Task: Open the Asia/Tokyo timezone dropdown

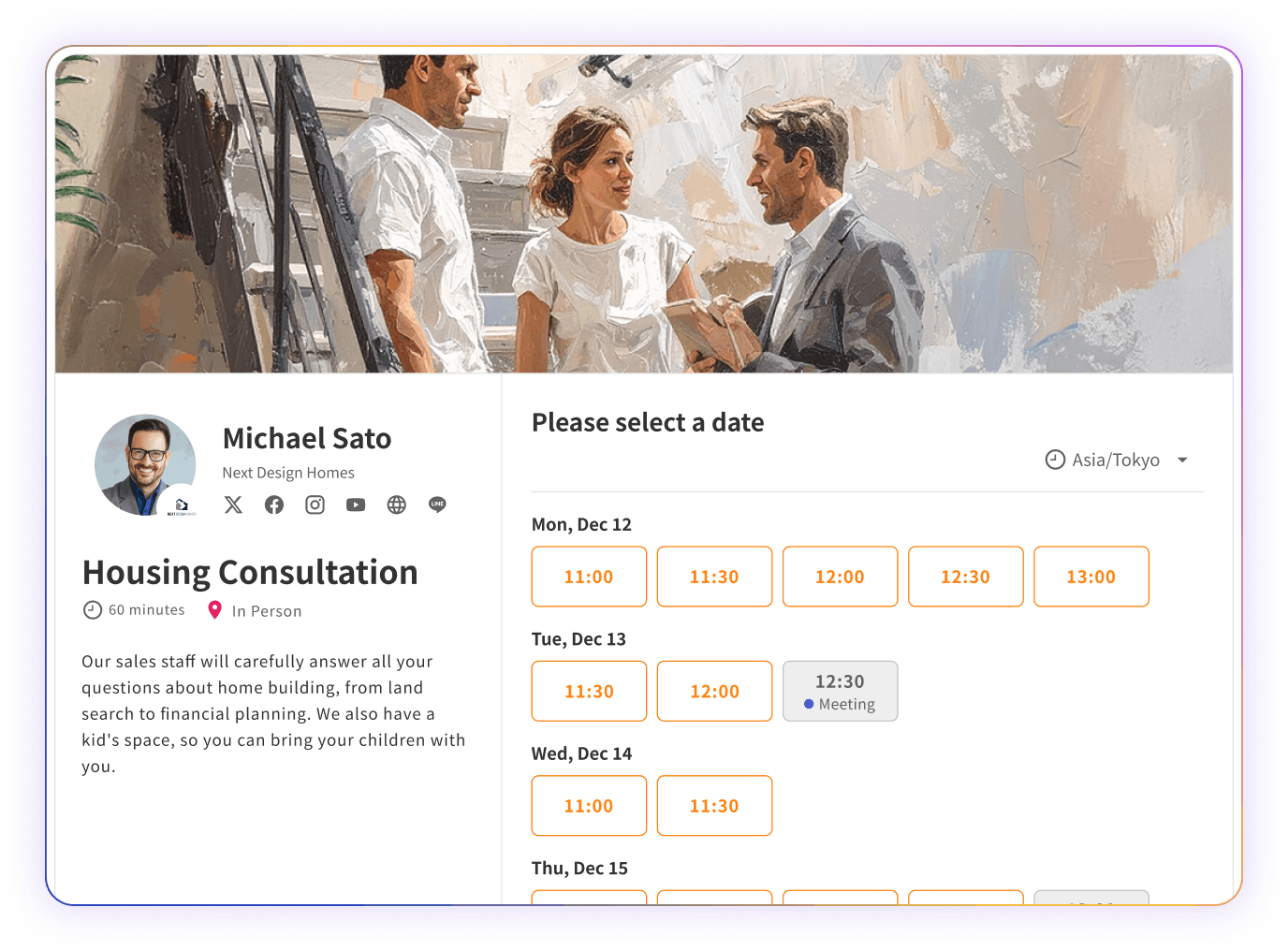Action: (1117, 460)
